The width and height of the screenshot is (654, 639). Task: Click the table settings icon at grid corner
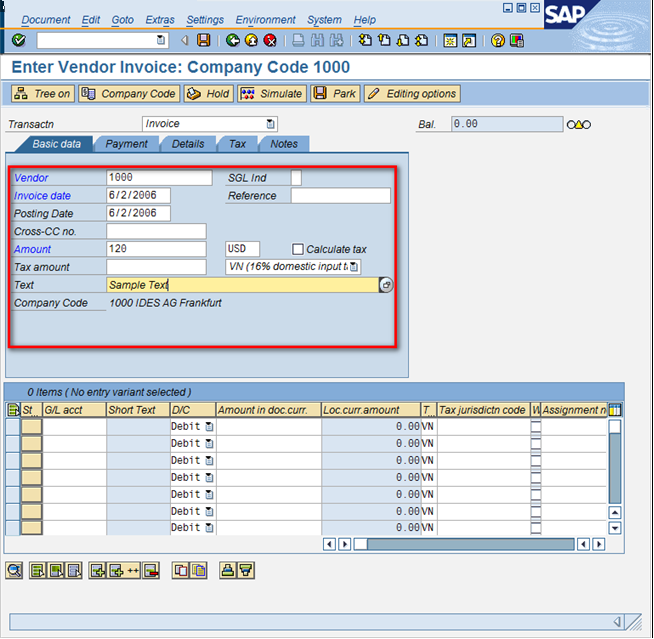pyautogui.click(x=615, y=410)
